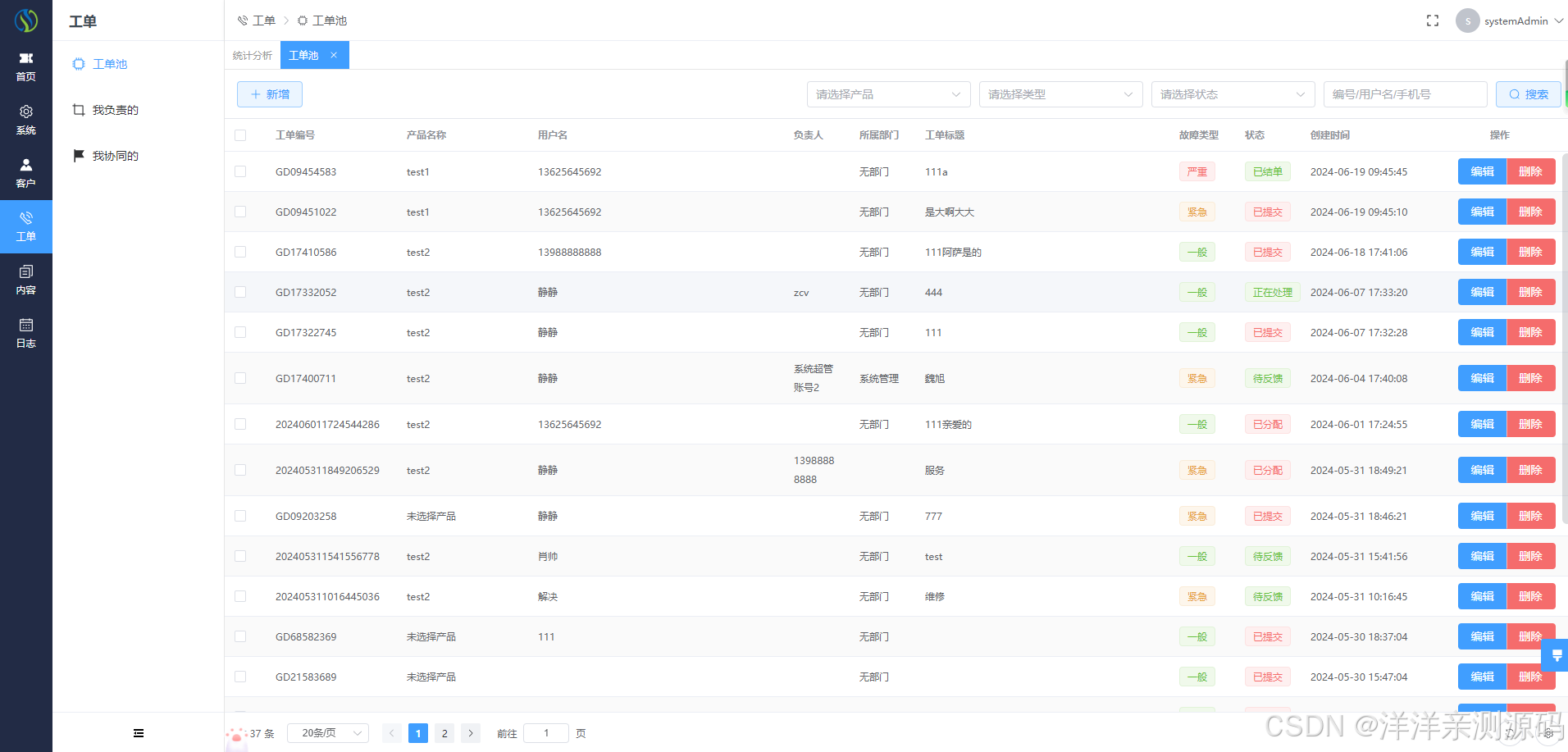The width and height of the screenshot is (1568, 752).
Task: Click the 搜索 search button
Action: pos(1528,94)
